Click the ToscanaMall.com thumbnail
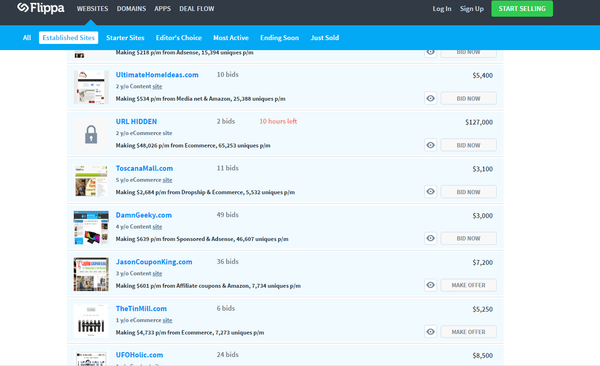The image size is (600, 366). tap(91, 181)
